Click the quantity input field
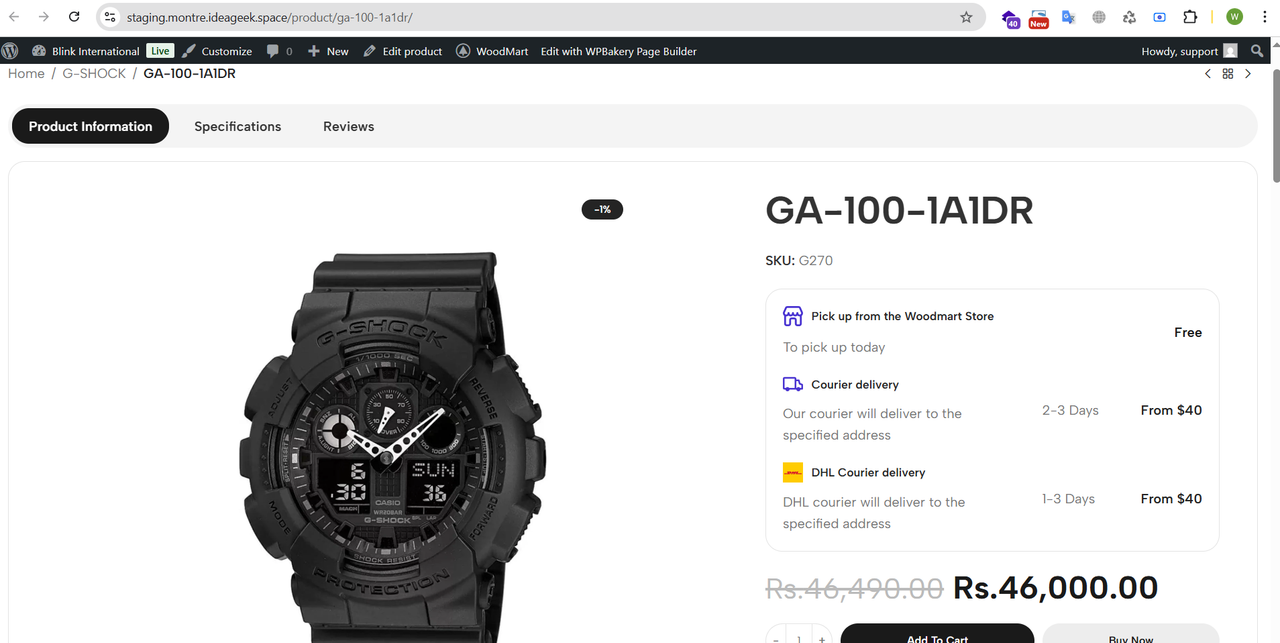Viewport: 1280px width, 643px height. [799, 637]
